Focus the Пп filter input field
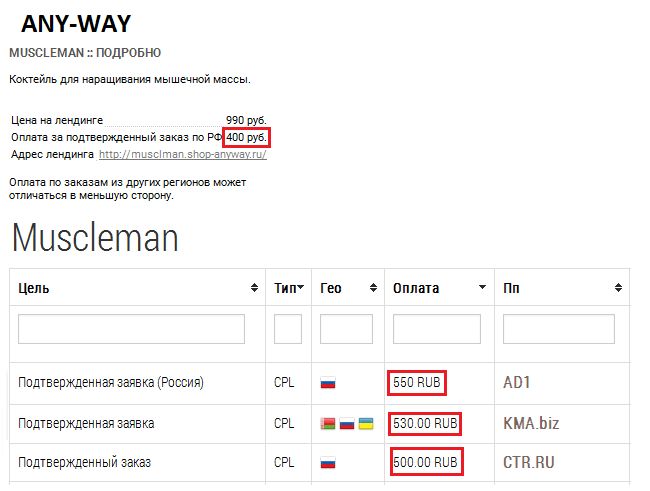Viewport: 650px width, 491px height. [x=559, y=329]
